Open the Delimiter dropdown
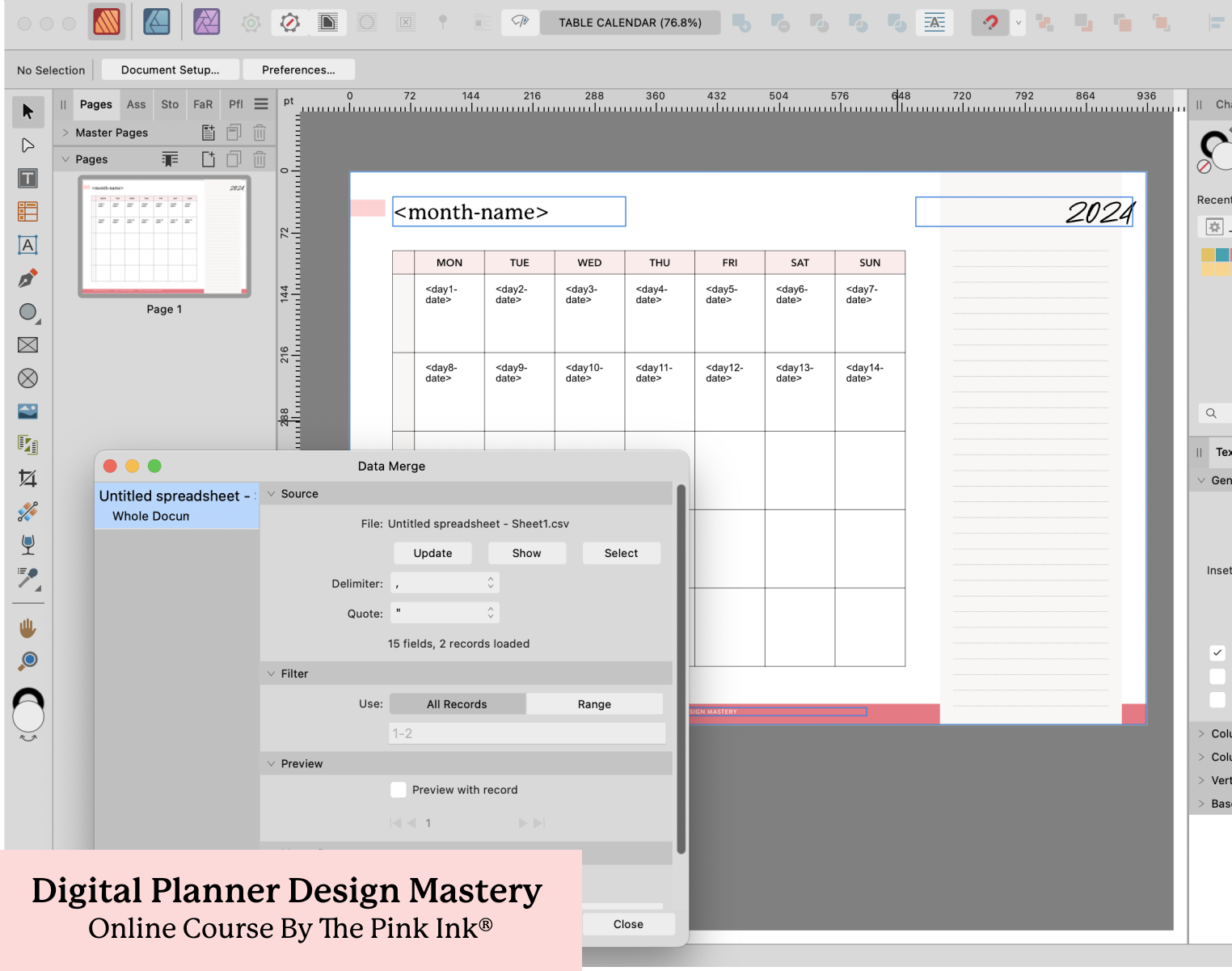Viewport: 1232px width, 971px height. [445, 583]
